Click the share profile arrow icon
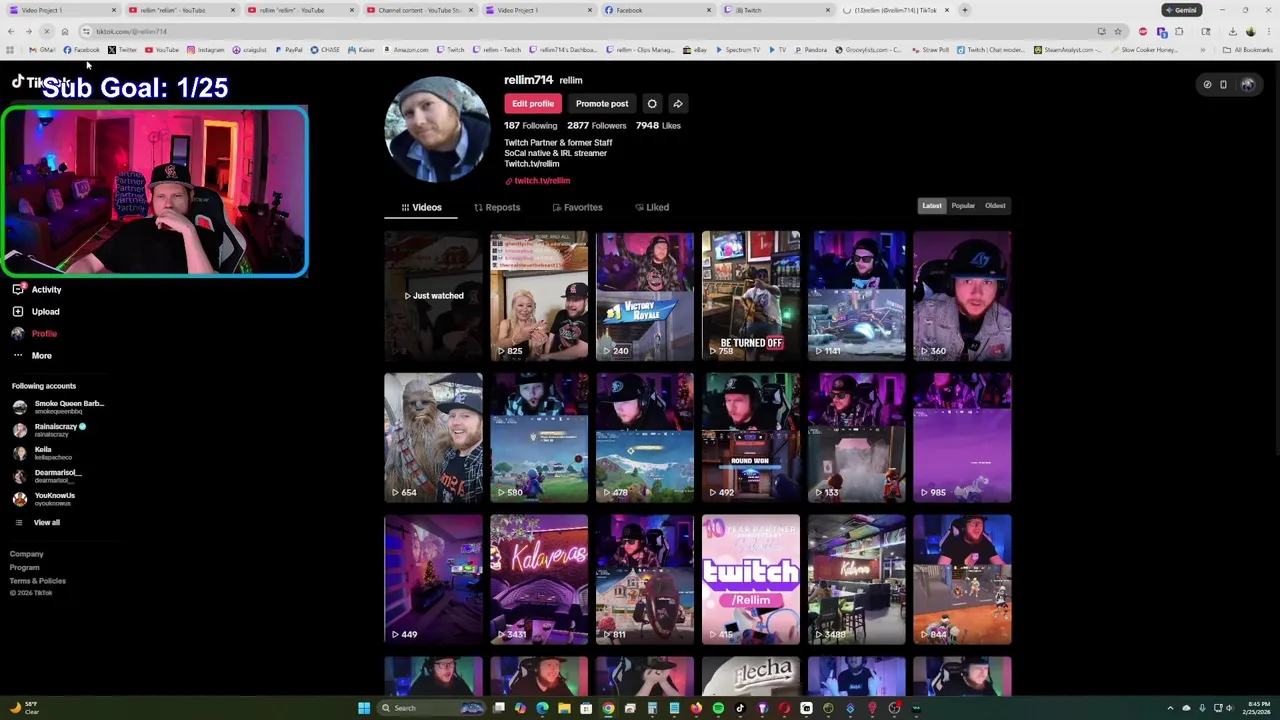This screenshot has height=720, width=1280. [678, 104]
